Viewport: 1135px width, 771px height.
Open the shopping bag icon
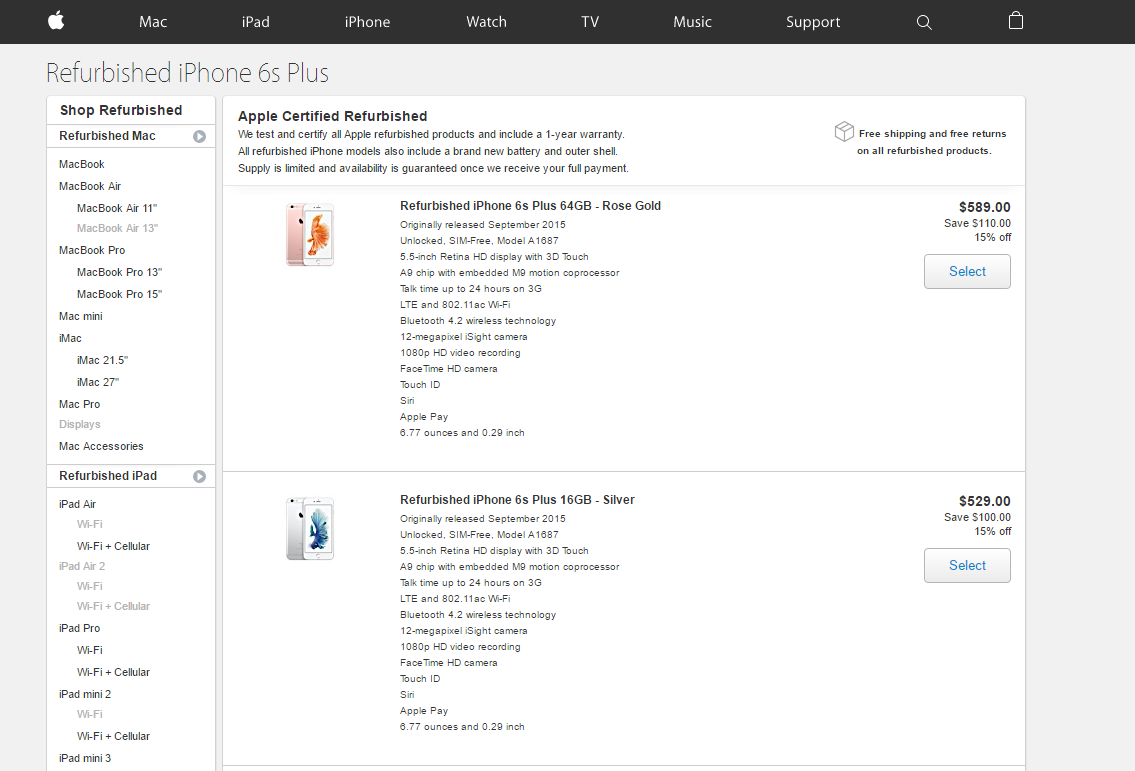(x=1016, y=20)
